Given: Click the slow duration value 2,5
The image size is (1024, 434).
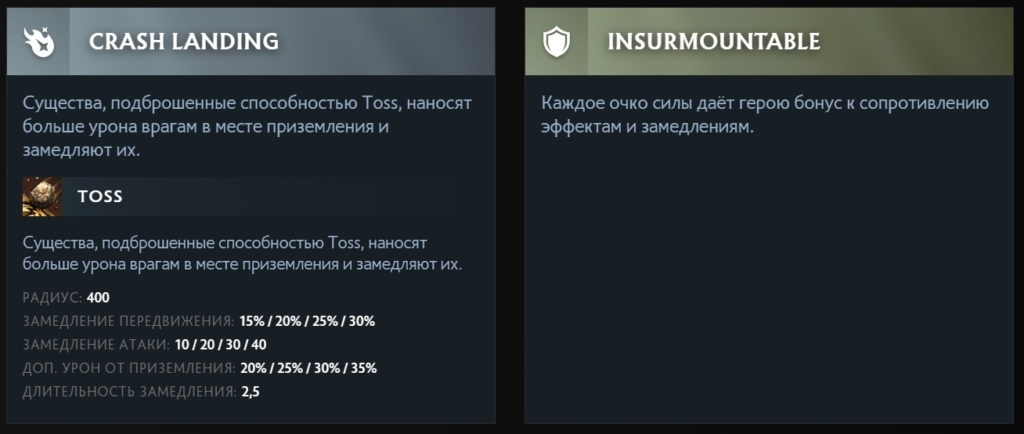Looking at the screenshot, I should pos(251,390).
